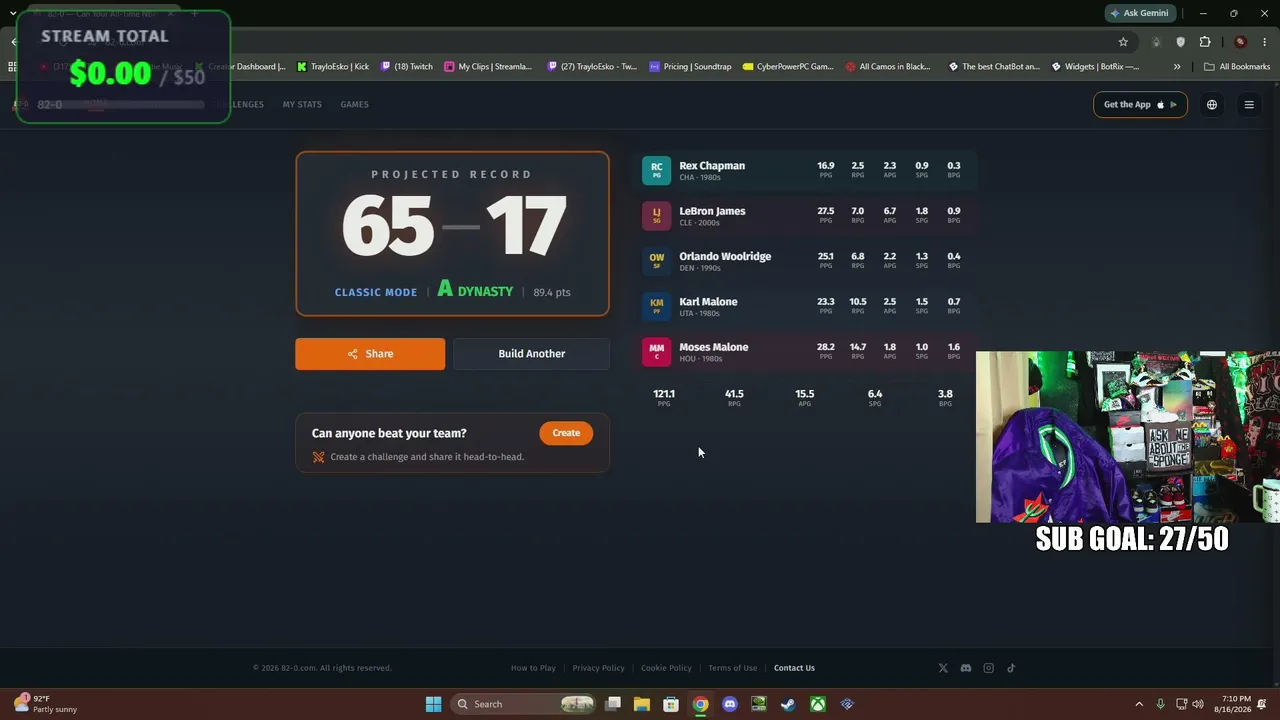Screen dimensions: 1280x720
Task: Open the Instagram link in footer
Action: (x=989, y=668)
